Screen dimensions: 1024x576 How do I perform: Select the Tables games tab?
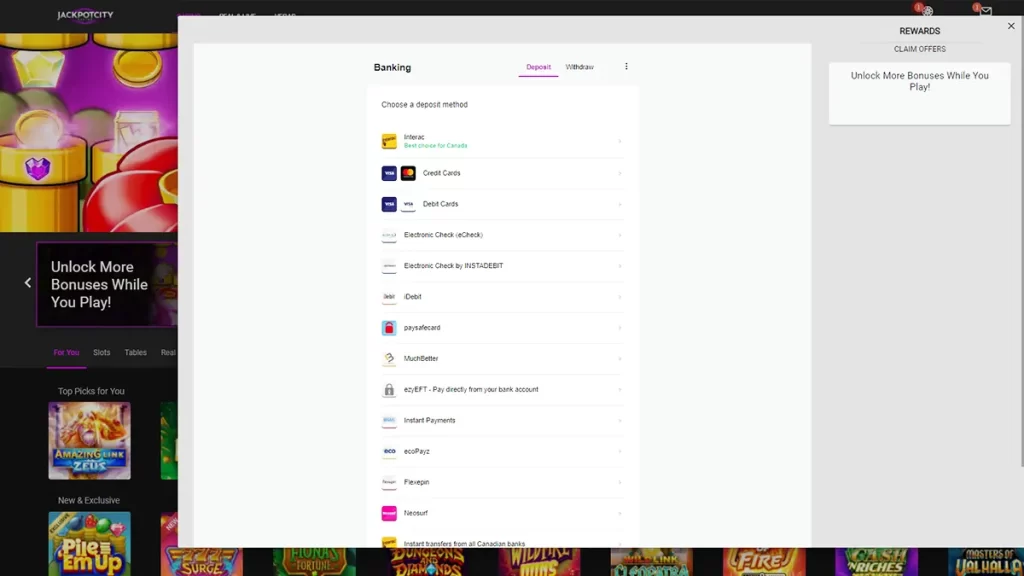tap(136, 353)
